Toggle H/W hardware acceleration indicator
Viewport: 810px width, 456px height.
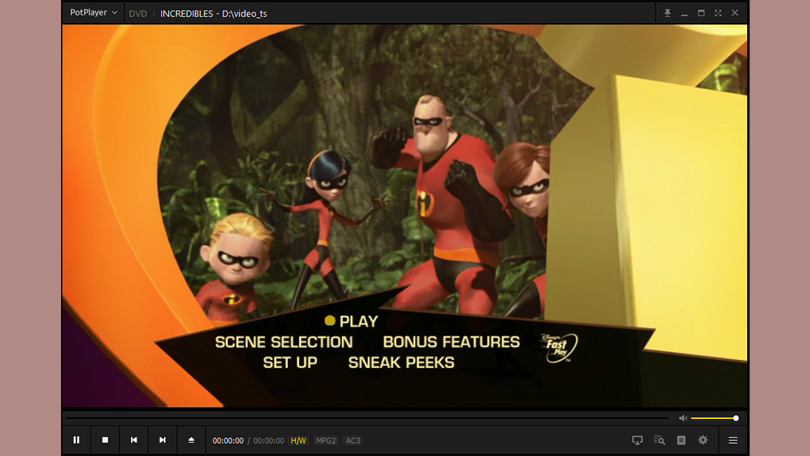click(x=298, y=441)
